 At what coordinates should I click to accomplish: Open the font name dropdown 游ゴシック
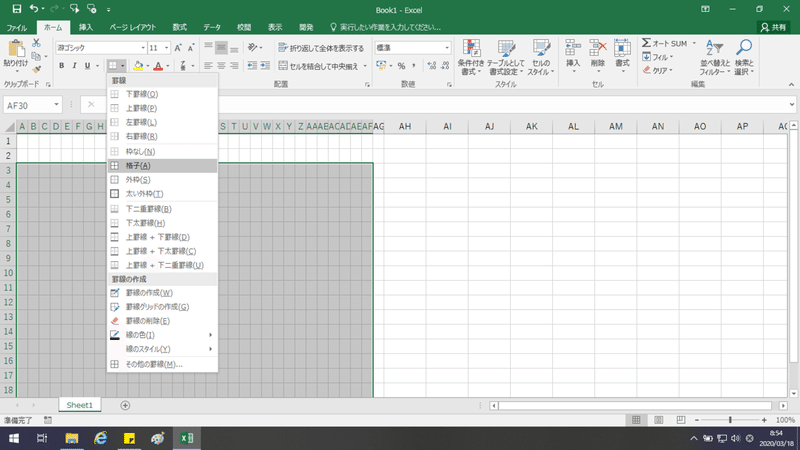pos(143,48)
